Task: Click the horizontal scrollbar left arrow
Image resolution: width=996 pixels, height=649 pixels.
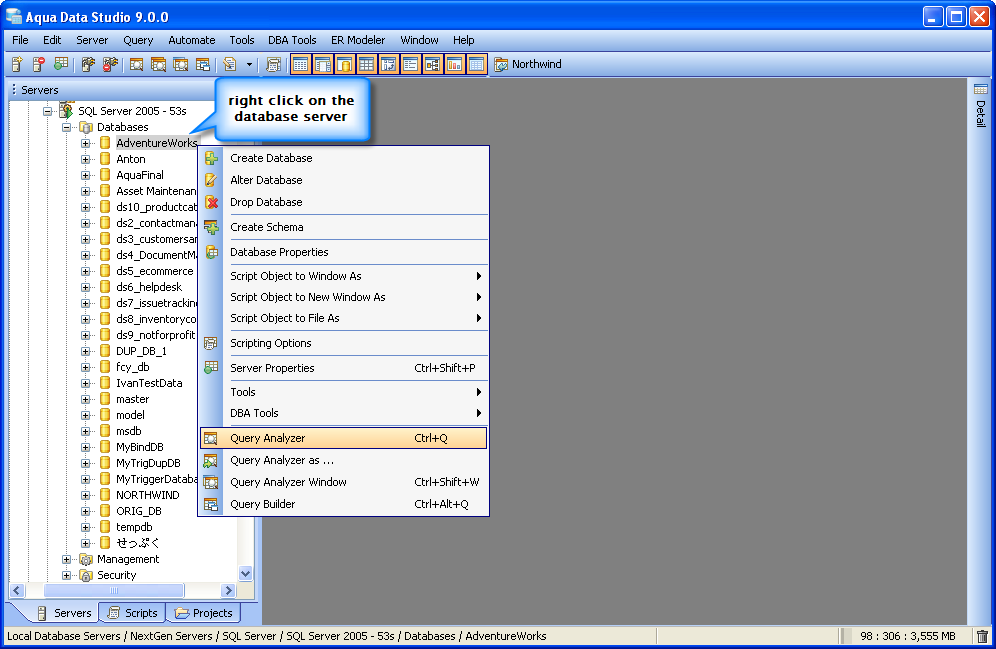Action: click(x=17, y=591)
